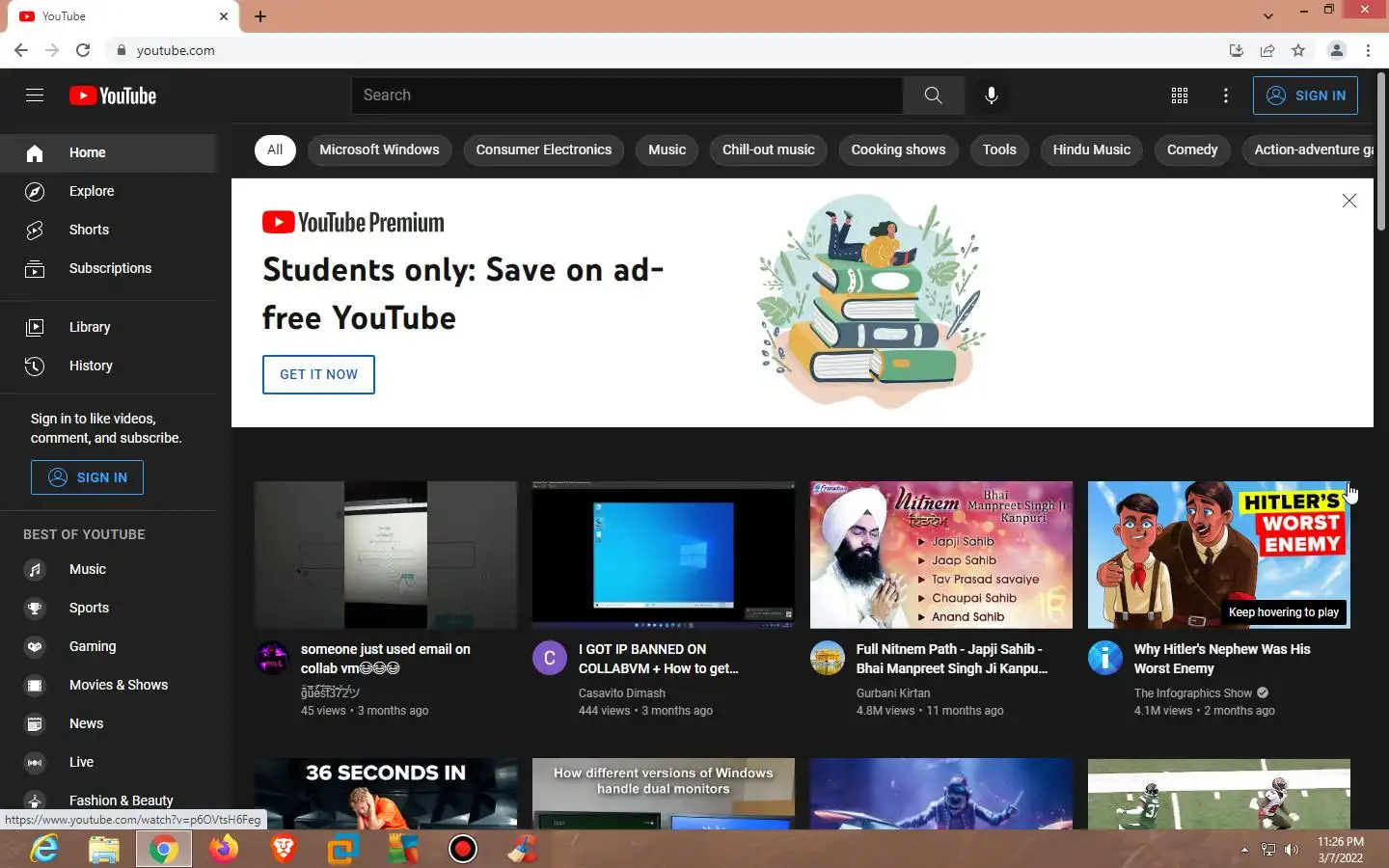Click 'I GOT IP BANNED ON COLLABVM' title
The image size is (1389, 868).
pos(659,659)
